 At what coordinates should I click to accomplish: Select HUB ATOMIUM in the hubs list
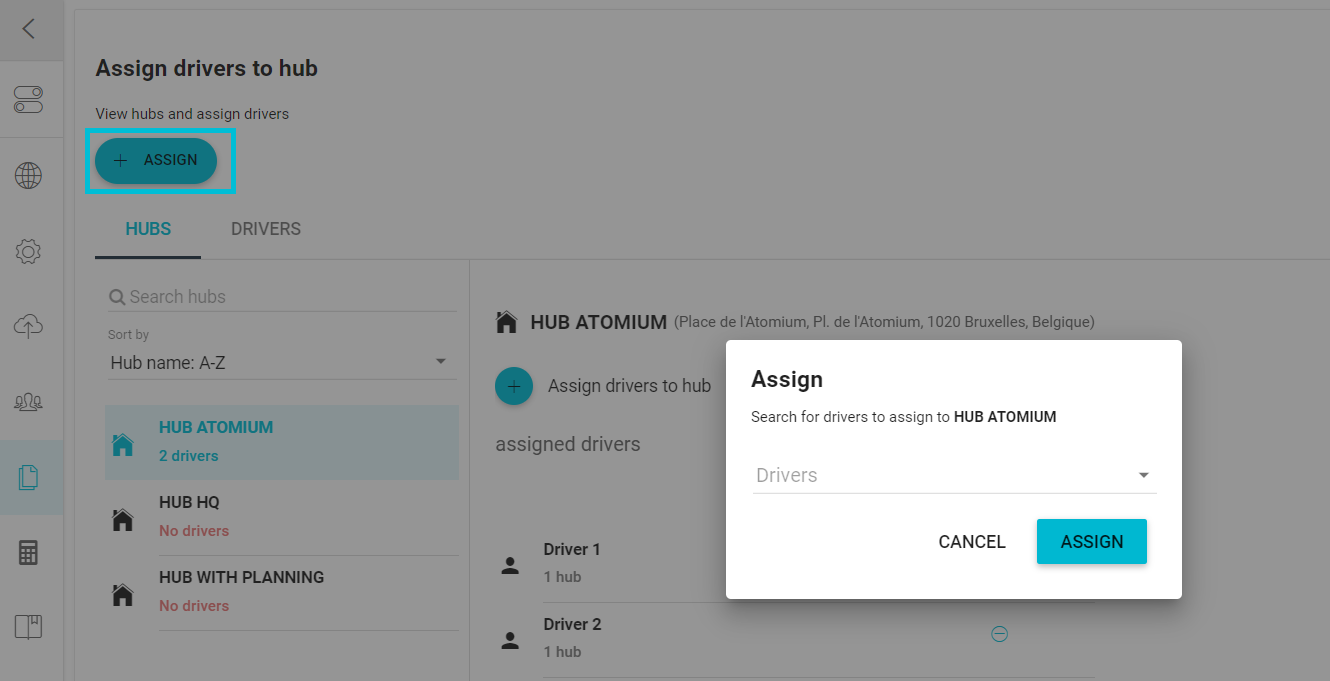[282, 442]
